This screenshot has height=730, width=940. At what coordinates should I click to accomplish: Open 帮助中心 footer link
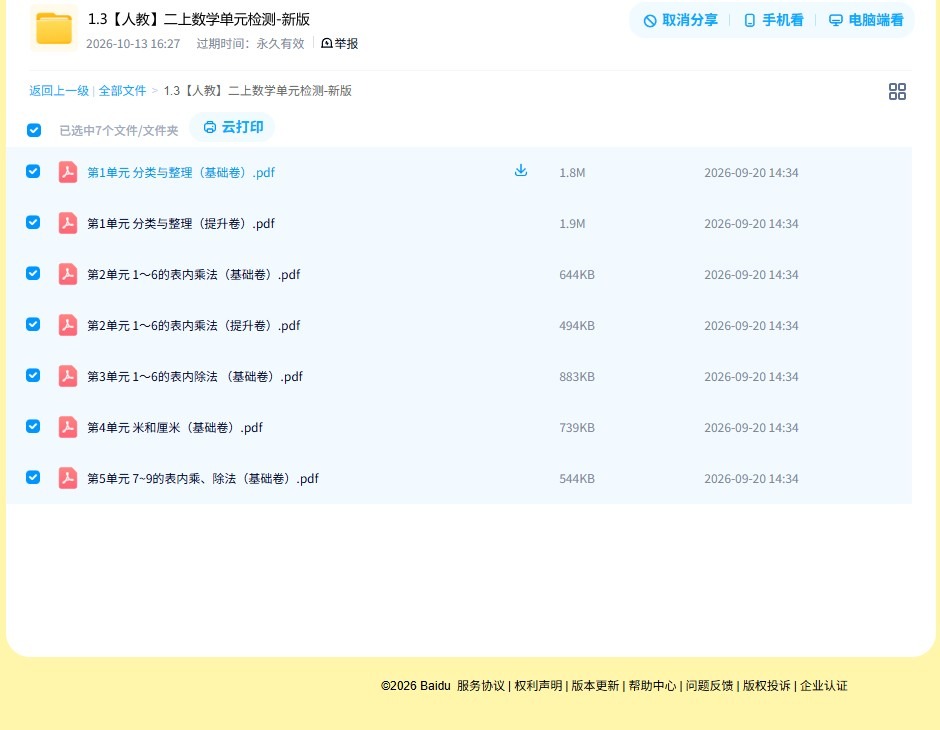point(652,686)
